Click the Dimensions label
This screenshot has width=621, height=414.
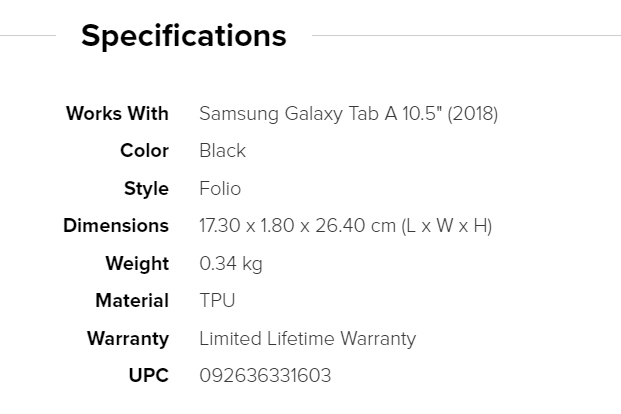pyautogui.click(x=116, y=226)
